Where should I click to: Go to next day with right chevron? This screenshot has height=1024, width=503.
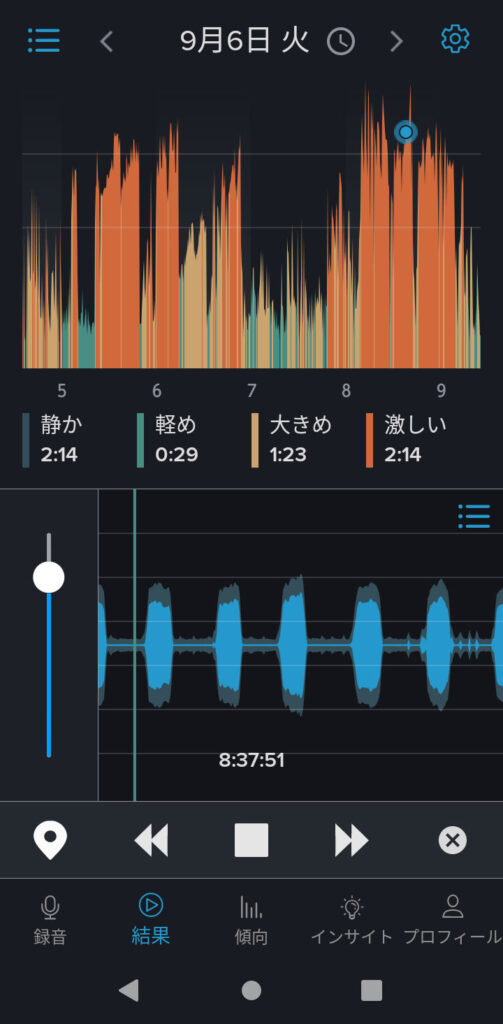coord(396,41)
